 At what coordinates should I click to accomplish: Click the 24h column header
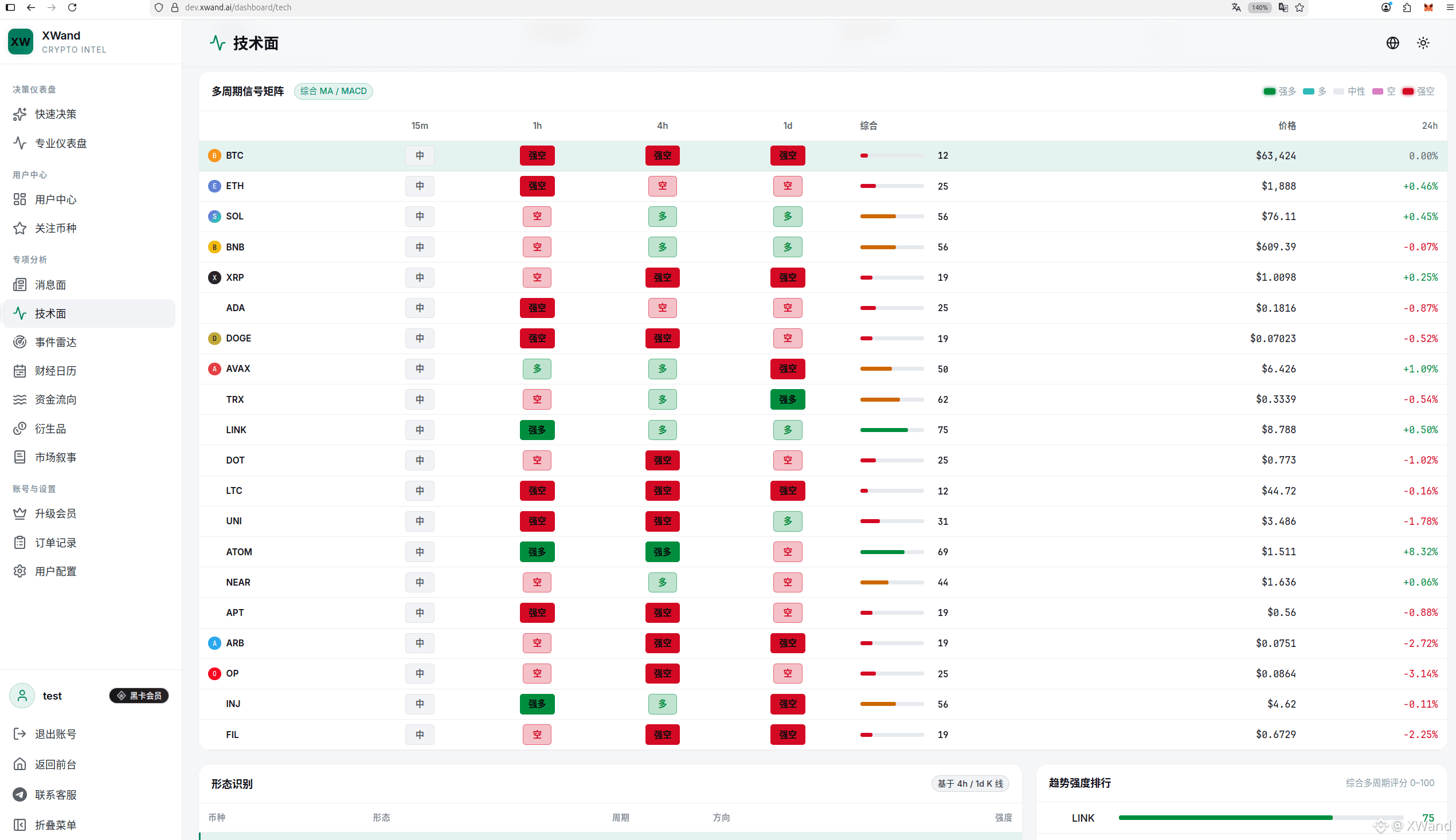tap(1430, 125)
